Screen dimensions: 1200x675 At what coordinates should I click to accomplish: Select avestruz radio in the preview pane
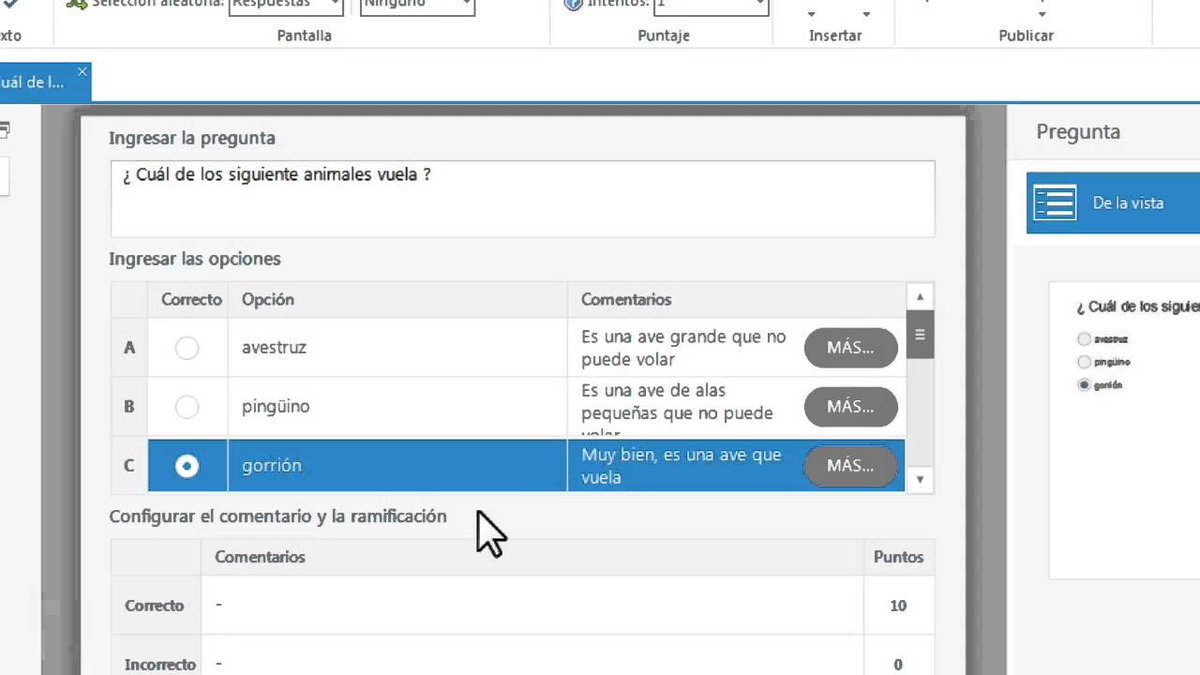[1083, 339]
